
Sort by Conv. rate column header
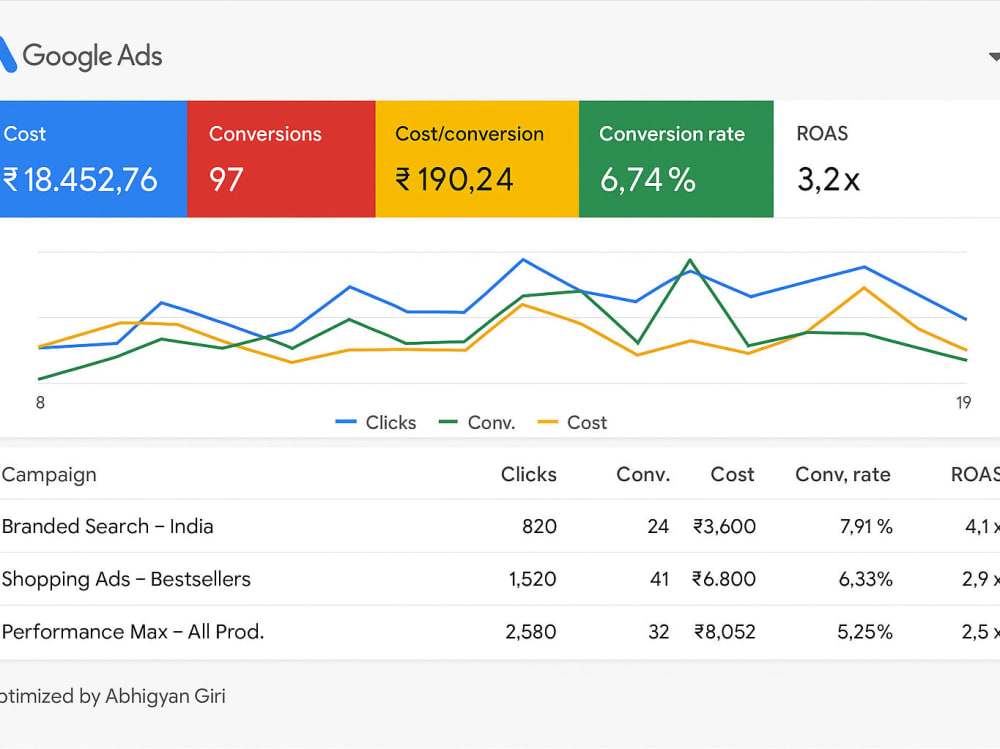tap(842, 474)
